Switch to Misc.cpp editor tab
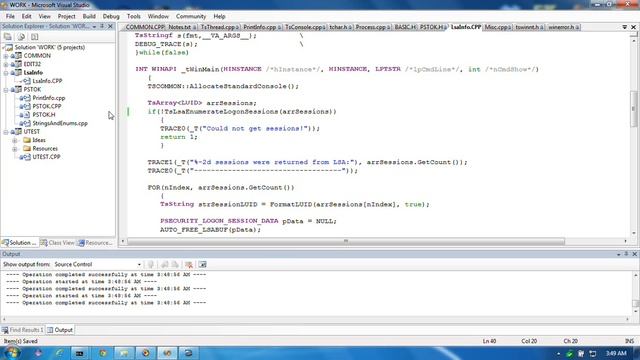The height and width of the screenshot is (360, 640). (x=498, y=27)
